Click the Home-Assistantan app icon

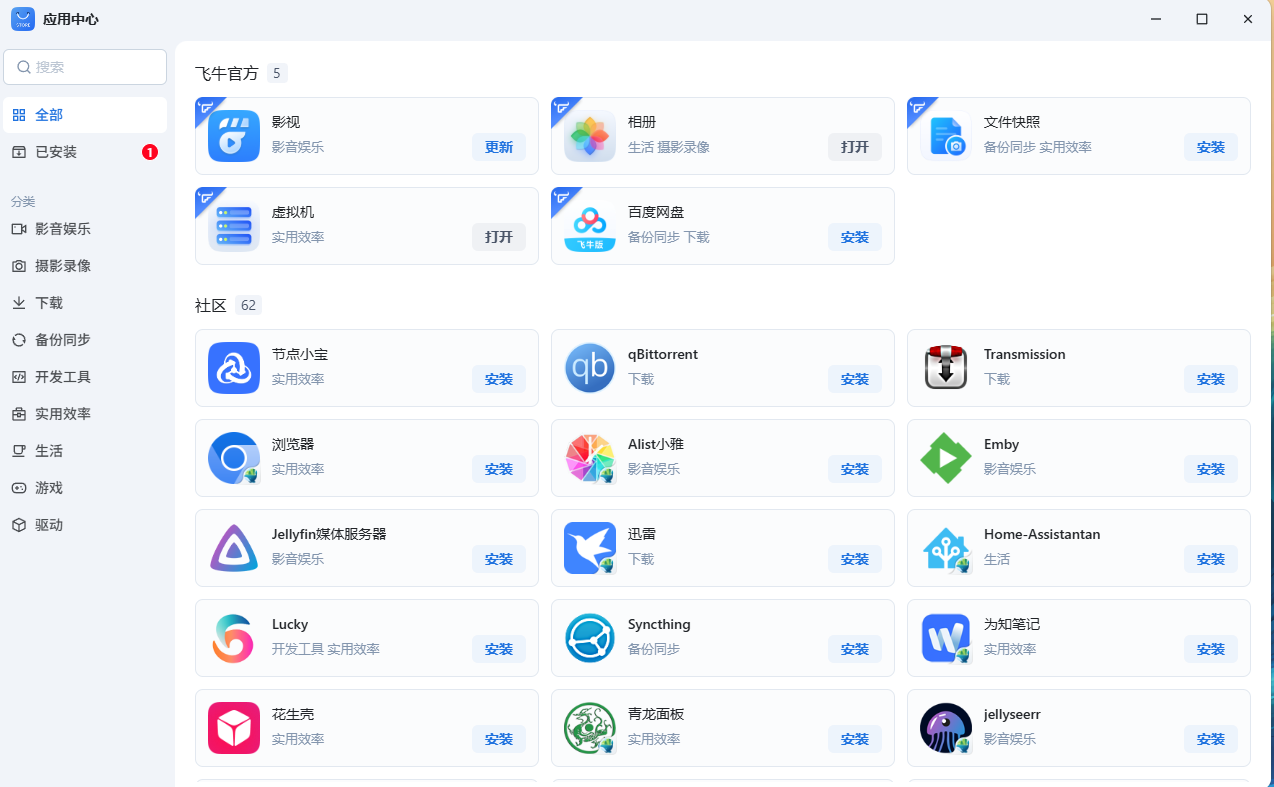tap(946, 548)
